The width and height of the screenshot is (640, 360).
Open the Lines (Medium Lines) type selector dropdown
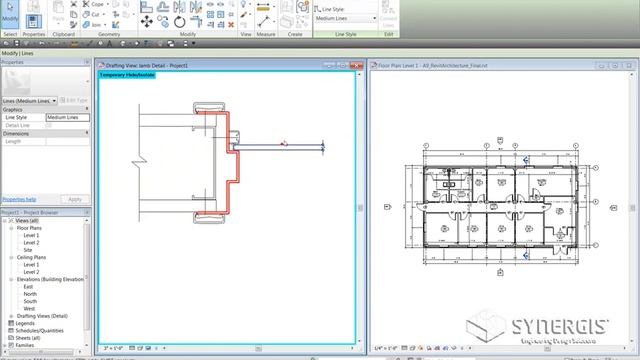[x=29, y=100]
